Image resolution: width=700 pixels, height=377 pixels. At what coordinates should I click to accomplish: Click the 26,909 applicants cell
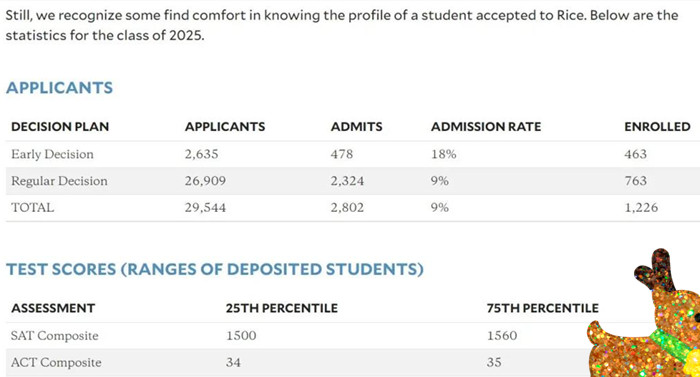point(205,181)
